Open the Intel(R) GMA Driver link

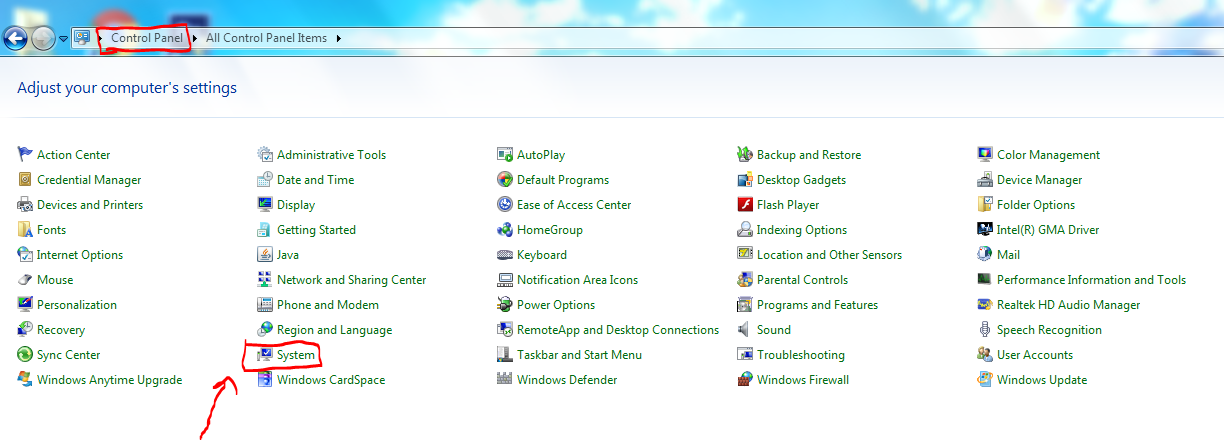[x=1048, y=230]
